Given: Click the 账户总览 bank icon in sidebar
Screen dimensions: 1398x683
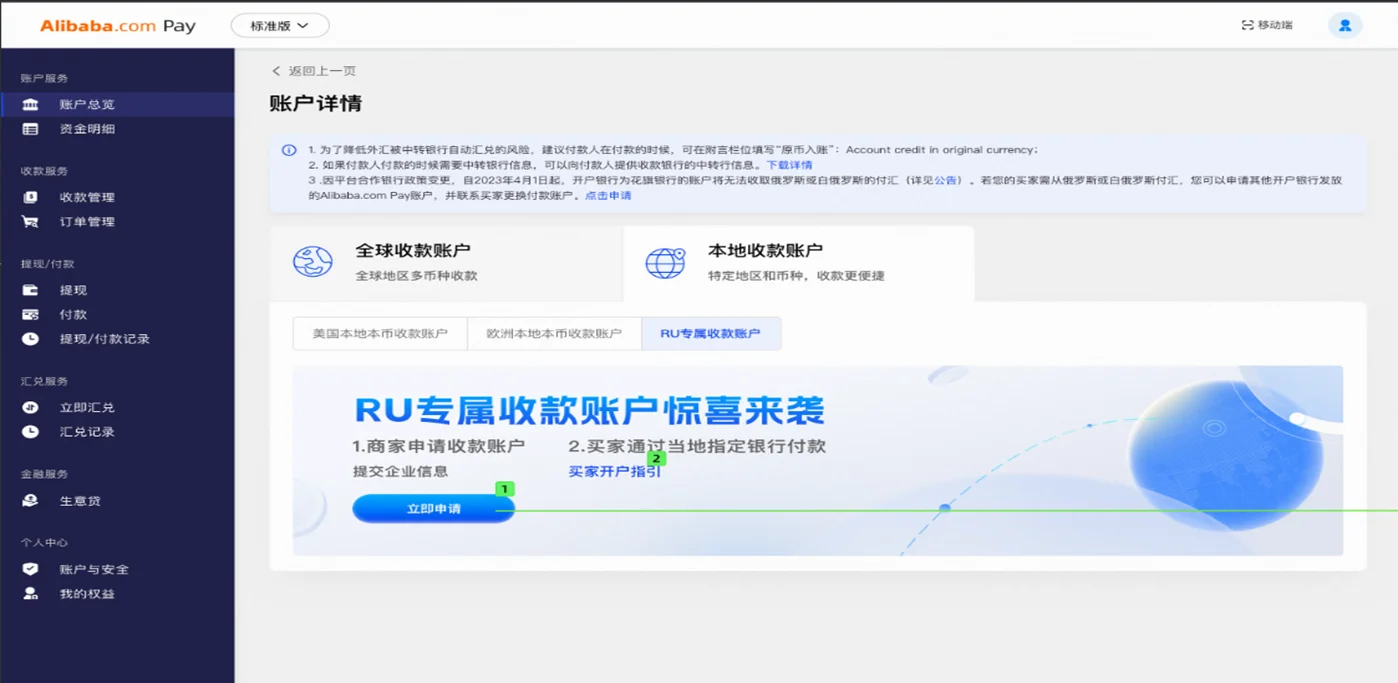Looking at the screenshot, I should click(31, 105).
